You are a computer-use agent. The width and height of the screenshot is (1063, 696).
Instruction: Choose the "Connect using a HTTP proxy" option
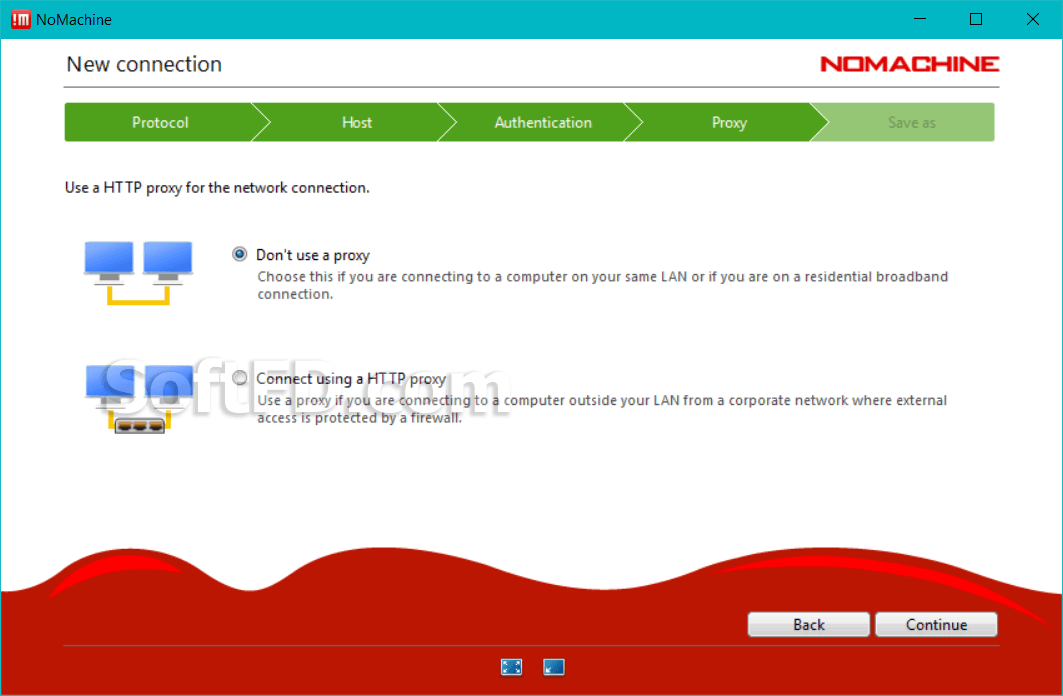[239, 377]
